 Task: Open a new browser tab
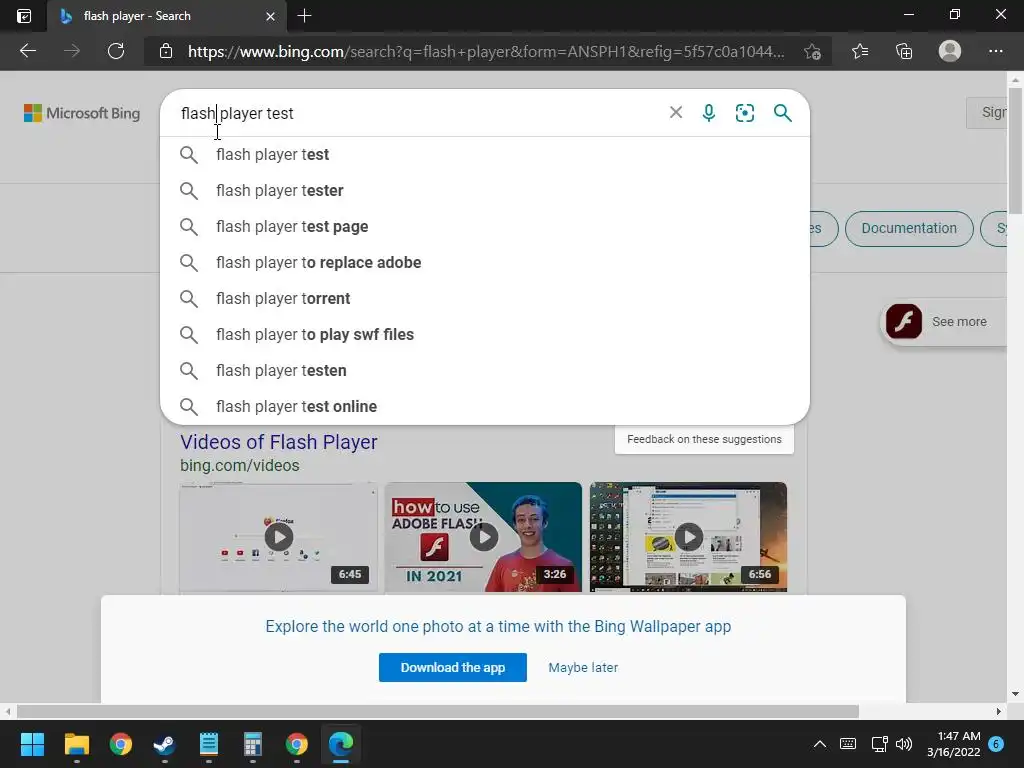point(304,16)
